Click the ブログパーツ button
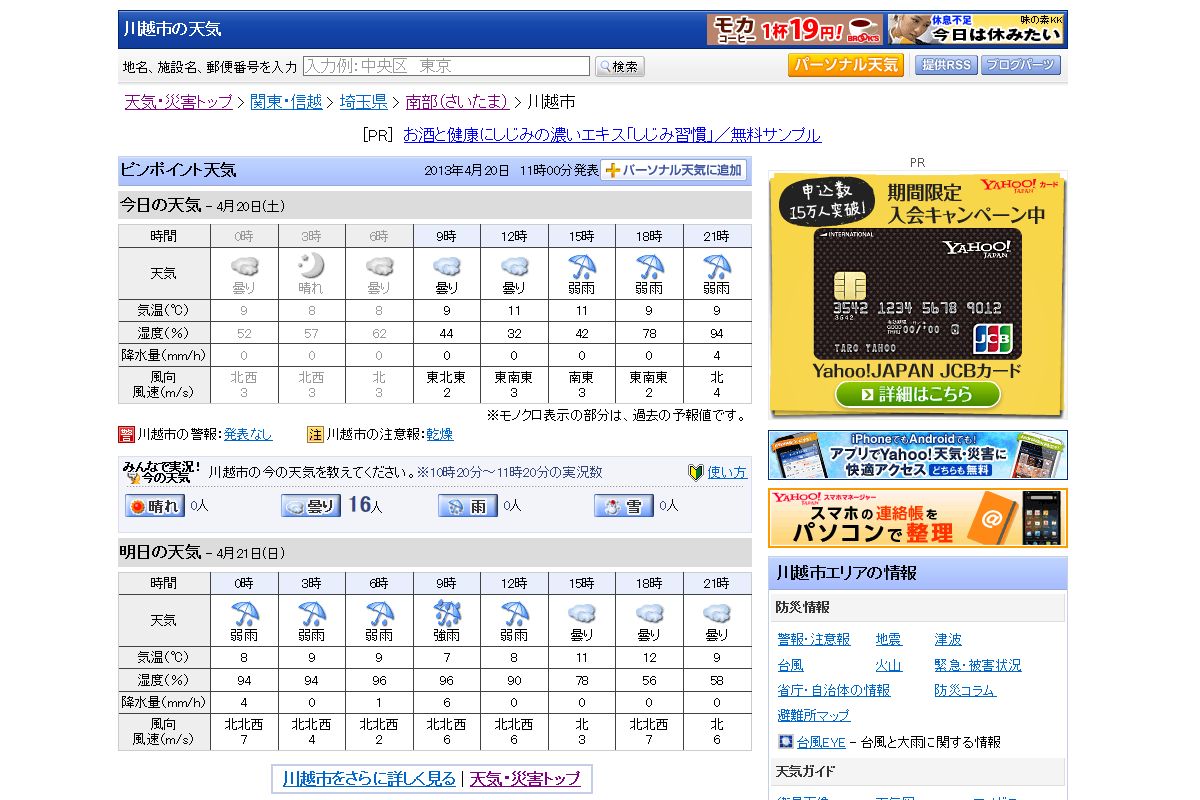 coord(1020,65)
